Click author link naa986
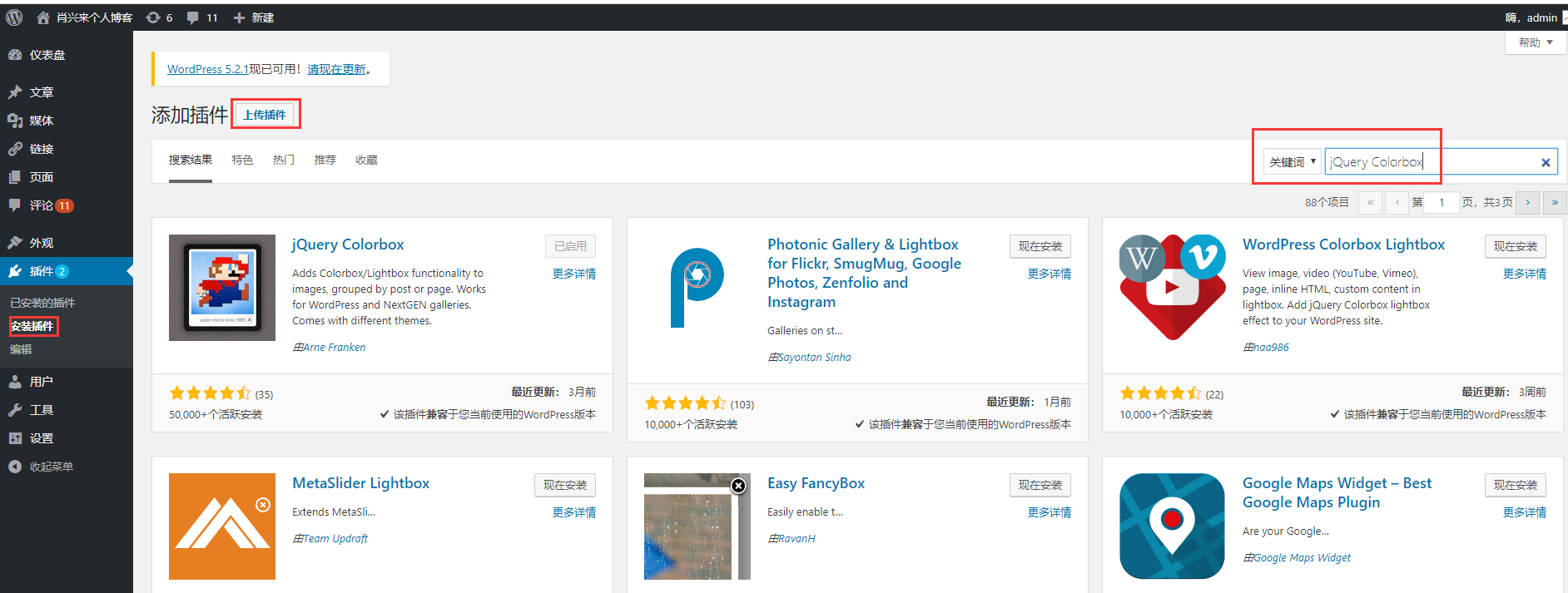1568x593 pixels. (x=1272, y=347)
